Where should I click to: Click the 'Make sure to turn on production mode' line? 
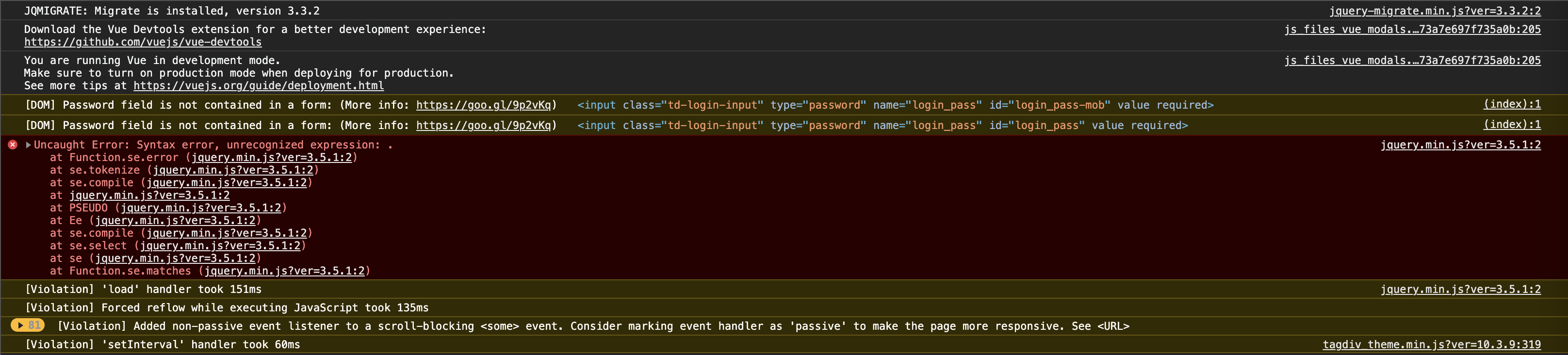[239, 73]
